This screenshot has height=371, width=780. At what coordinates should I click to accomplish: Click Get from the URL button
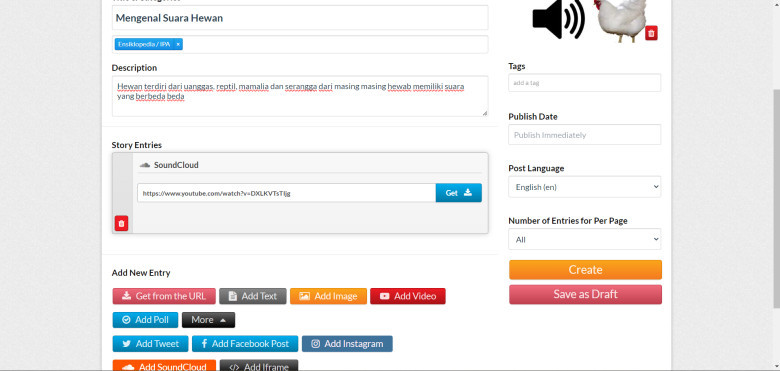(x=164, y=296)
